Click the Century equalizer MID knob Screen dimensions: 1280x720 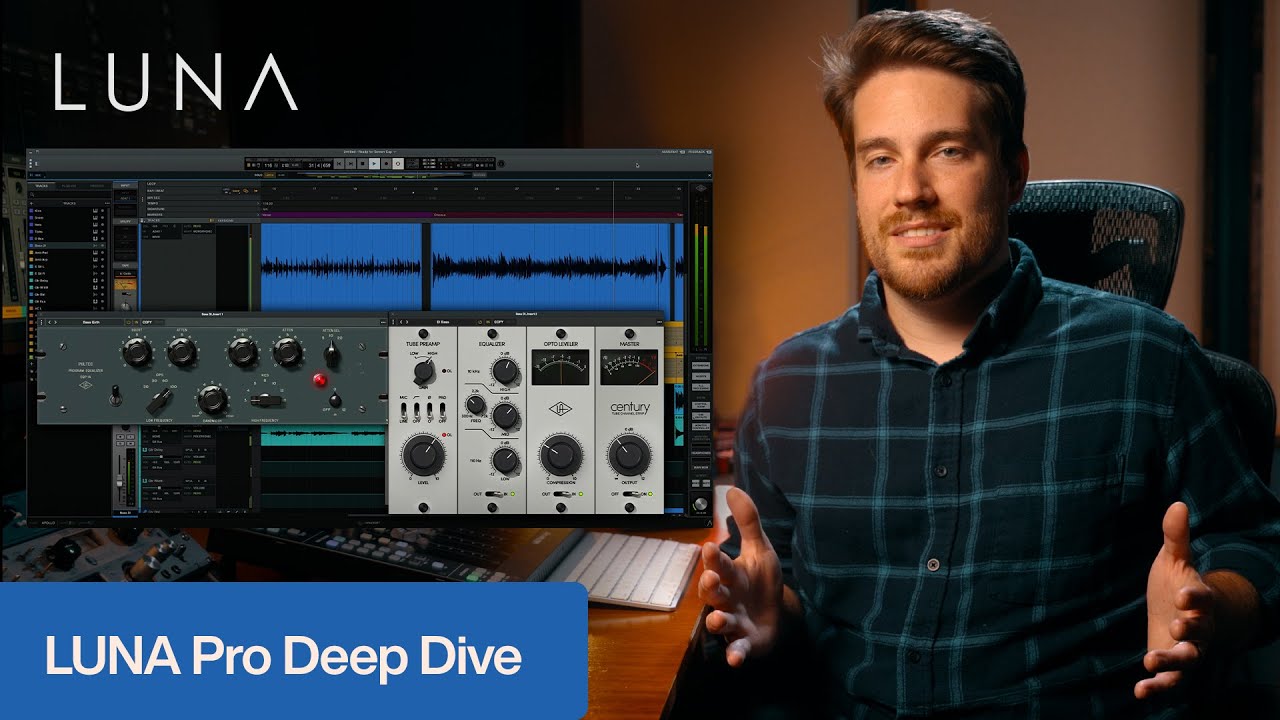tap(505, 415)
